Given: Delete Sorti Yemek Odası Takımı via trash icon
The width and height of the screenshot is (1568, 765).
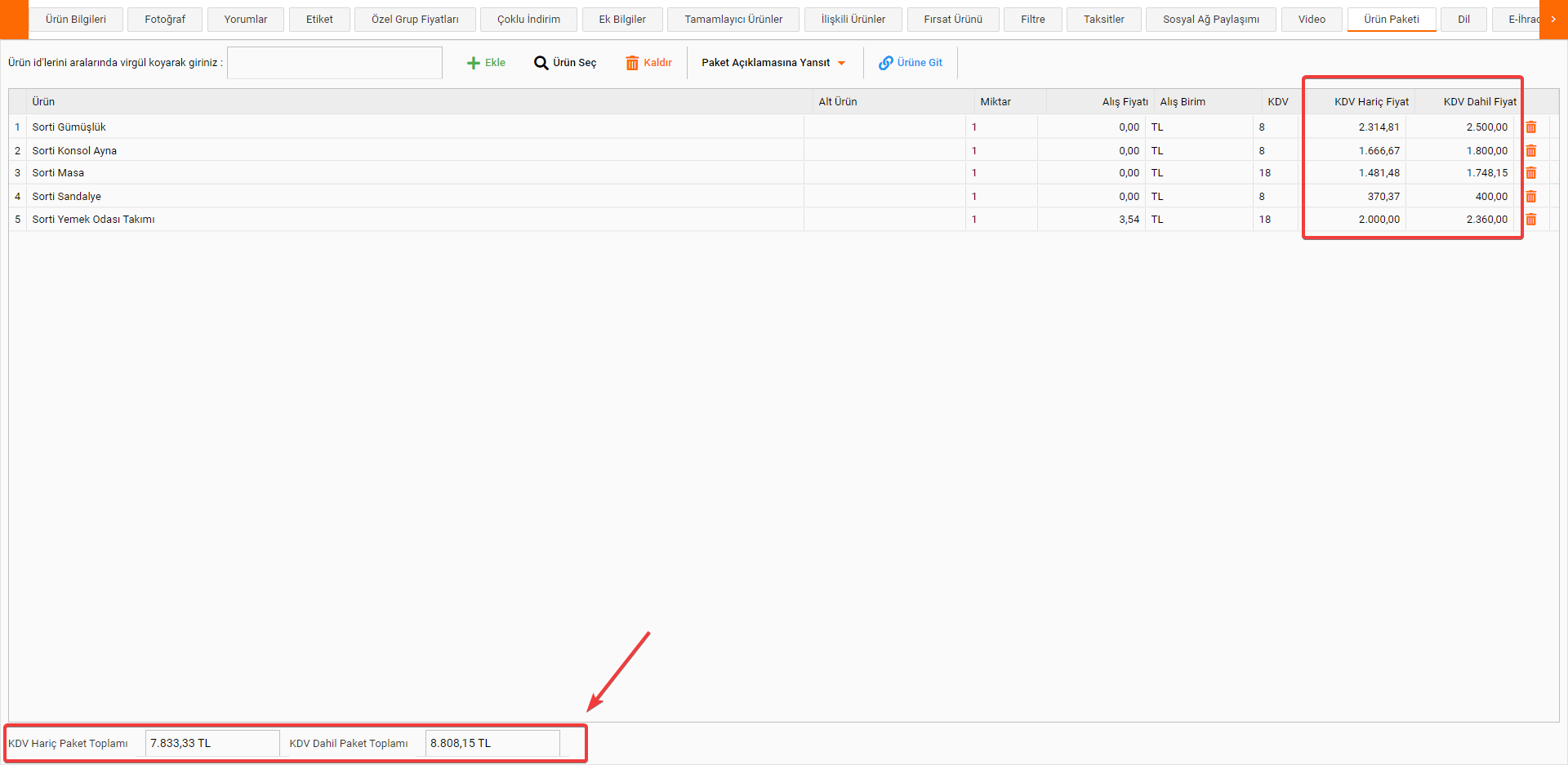Looking at the screenshot, I should click(x=1531, y=220).
